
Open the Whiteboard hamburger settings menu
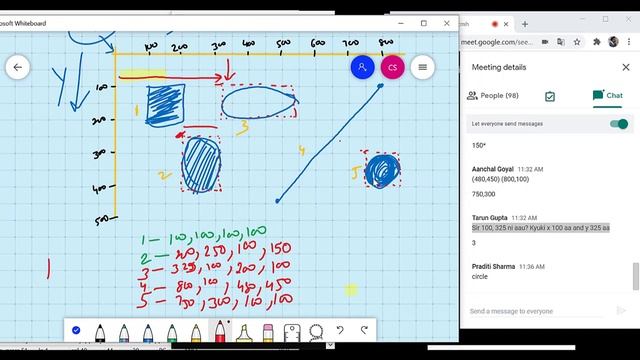(422, 67)
